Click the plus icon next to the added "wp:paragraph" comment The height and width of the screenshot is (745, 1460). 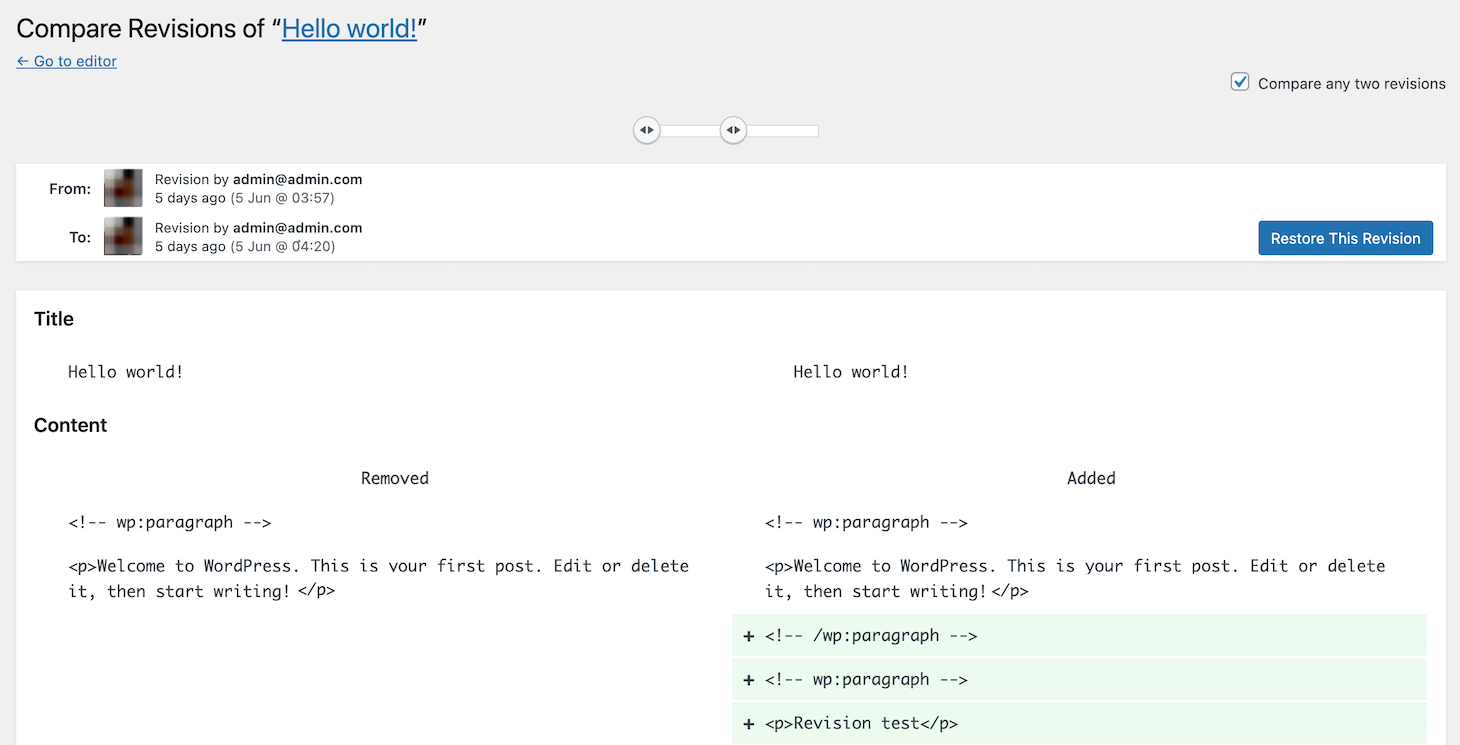748,679
